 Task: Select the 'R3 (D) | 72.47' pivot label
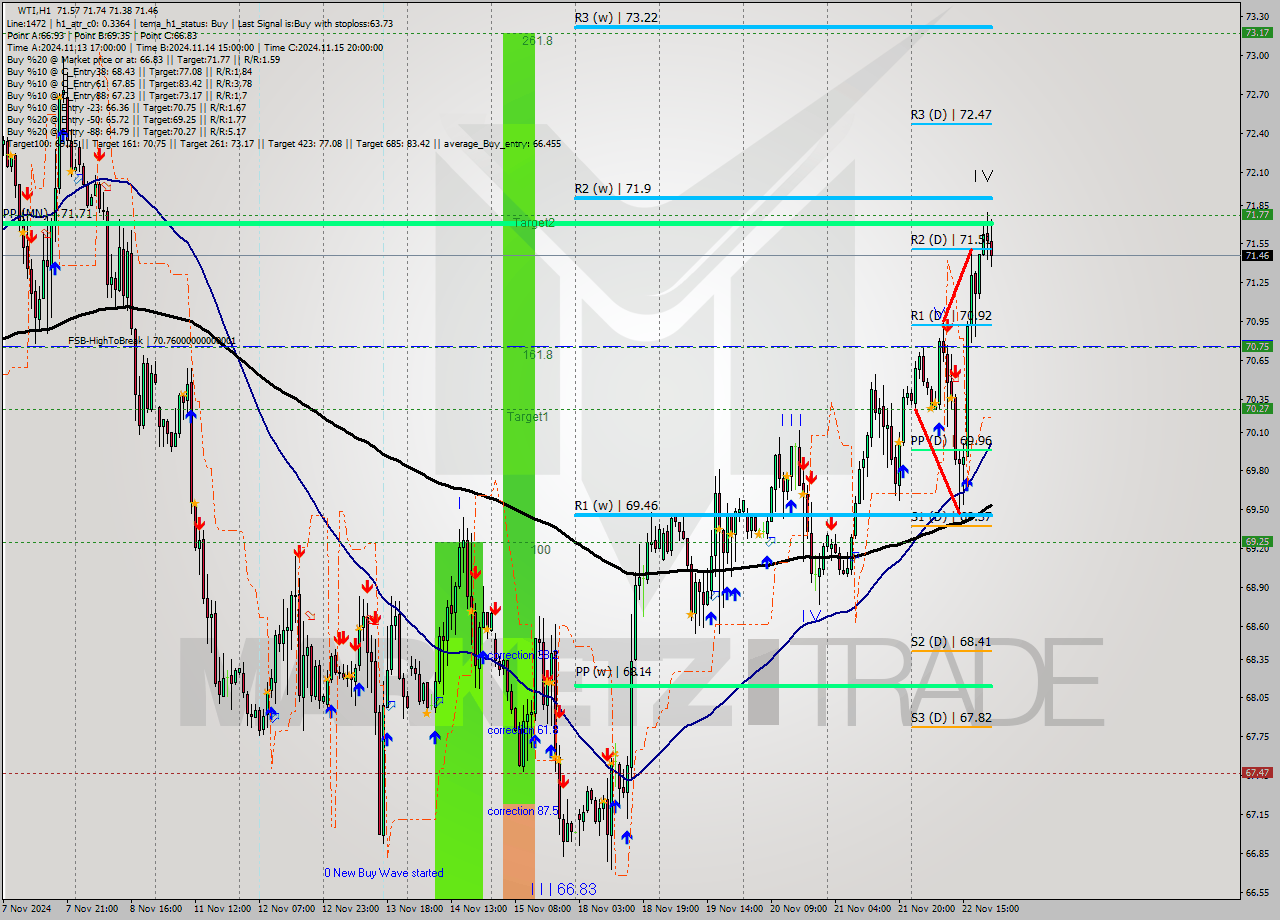click(x=951, y=115)
